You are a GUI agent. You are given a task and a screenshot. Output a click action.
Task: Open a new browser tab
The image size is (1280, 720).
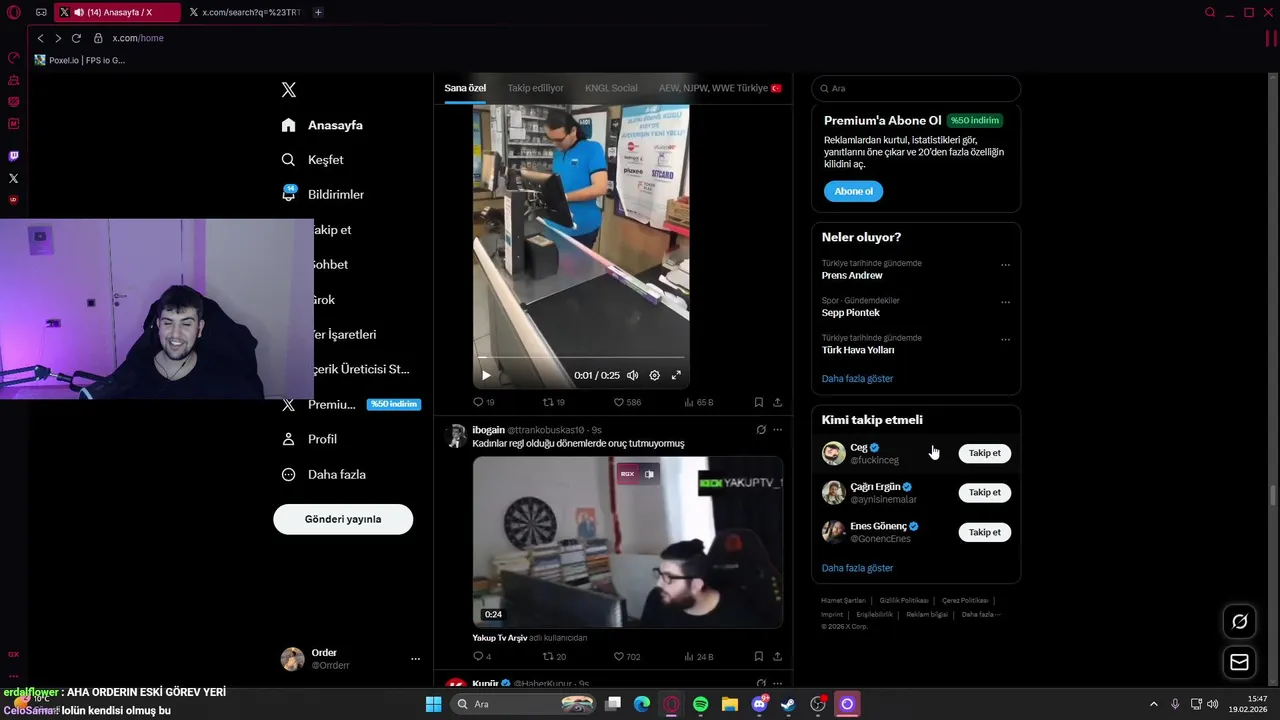318,12
